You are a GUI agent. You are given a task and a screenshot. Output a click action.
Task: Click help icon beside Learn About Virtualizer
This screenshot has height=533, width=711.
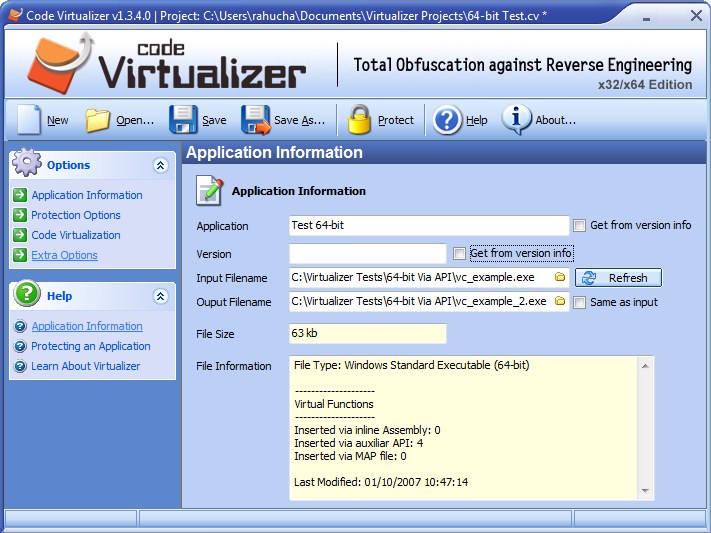pyautogui.click(x=20, y=366)
